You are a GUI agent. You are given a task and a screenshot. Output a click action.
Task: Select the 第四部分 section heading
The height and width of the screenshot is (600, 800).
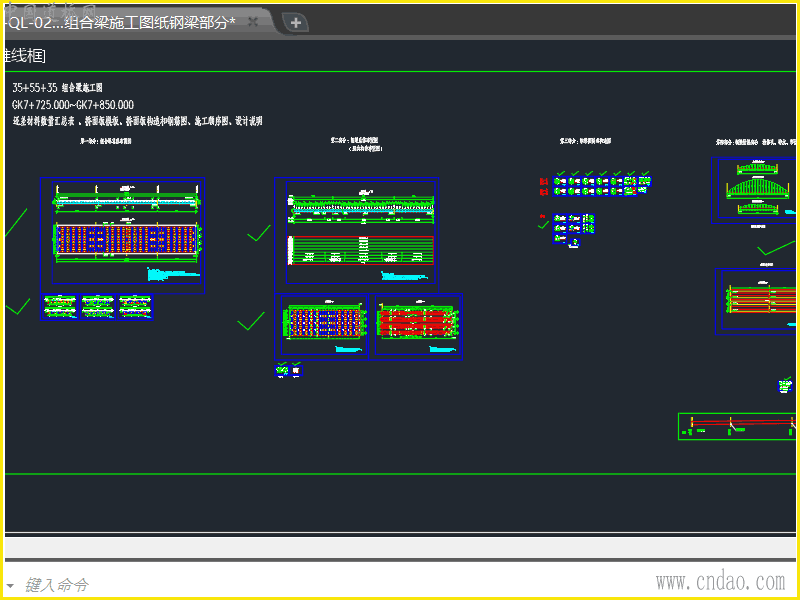[756, 142]
